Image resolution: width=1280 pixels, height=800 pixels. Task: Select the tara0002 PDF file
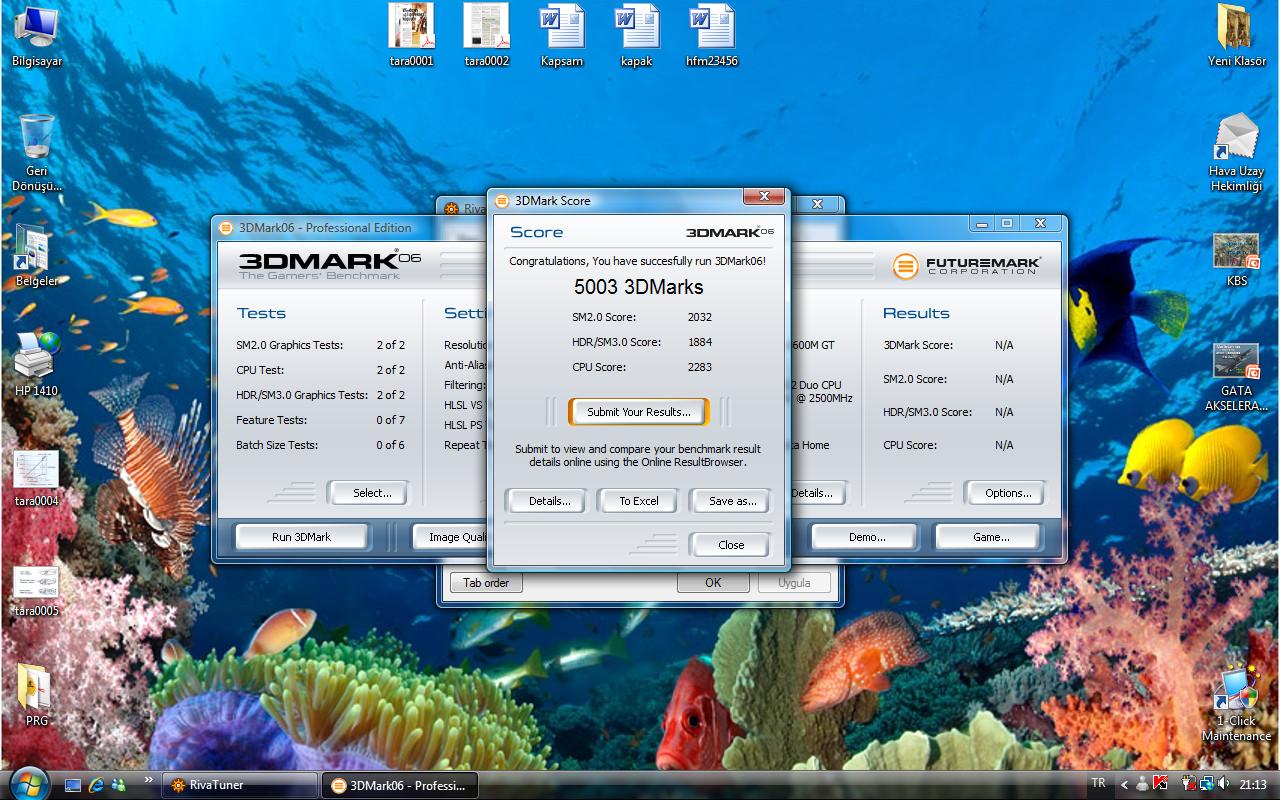coord(487,35)
